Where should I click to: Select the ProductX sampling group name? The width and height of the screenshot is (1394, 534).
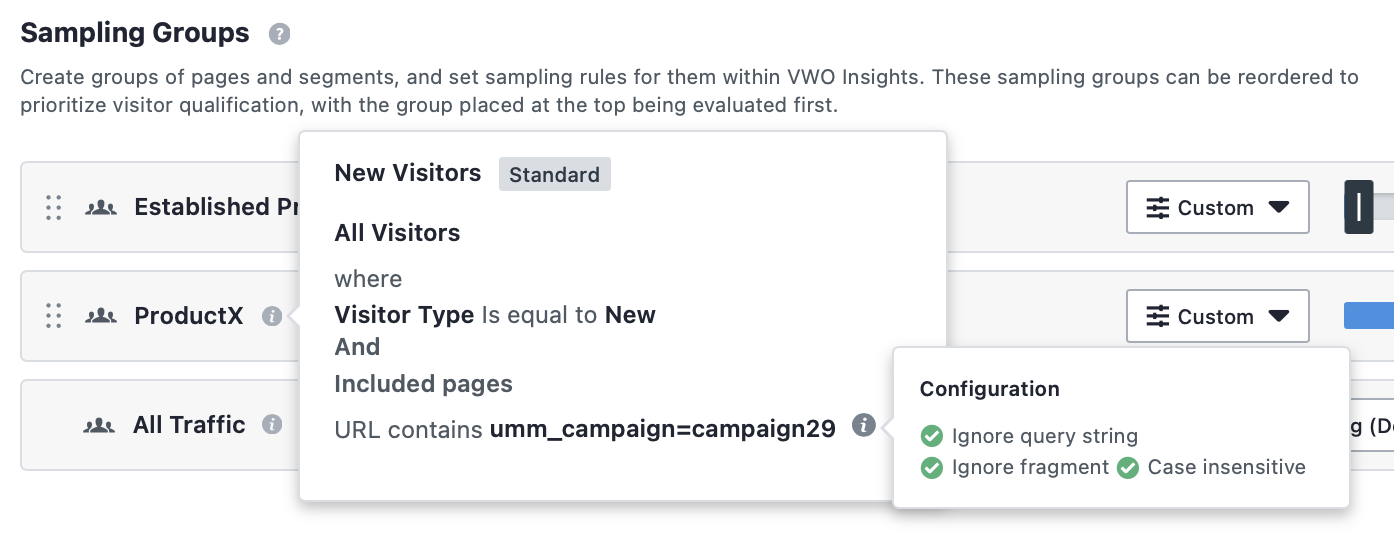pos(189,316)
